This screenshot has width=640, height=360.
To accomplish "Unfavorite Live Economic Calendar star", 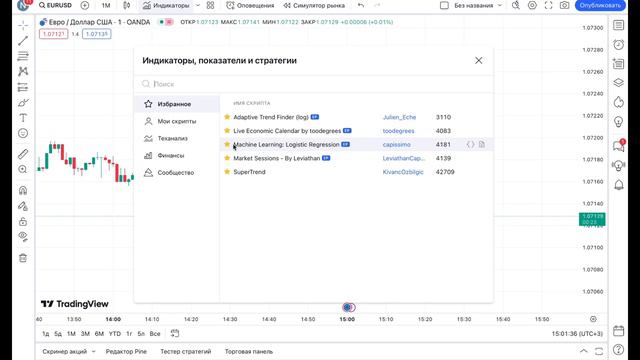I will pyautogui.click(x=227, y=131).
